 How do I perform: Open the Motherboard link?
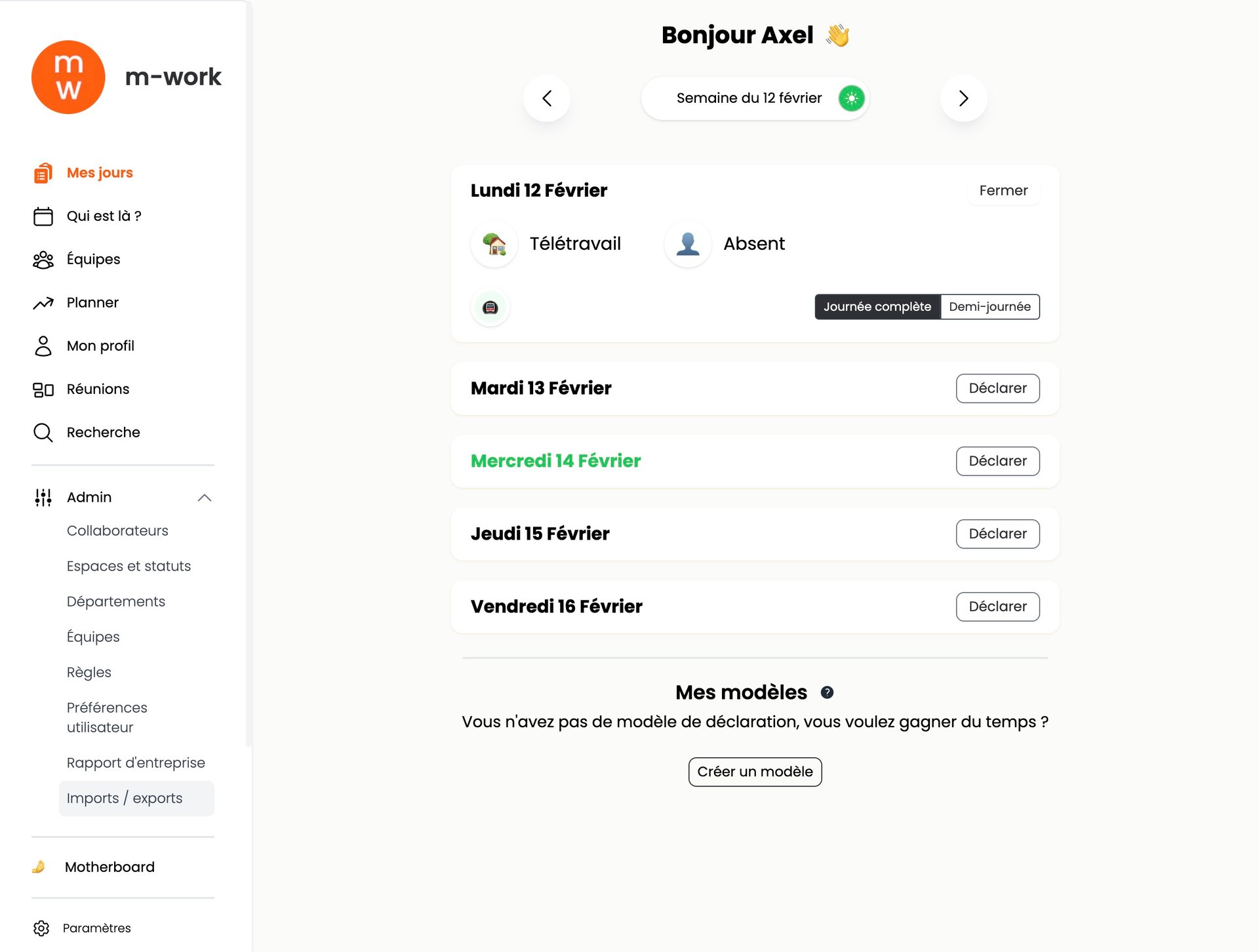point(110,867)
